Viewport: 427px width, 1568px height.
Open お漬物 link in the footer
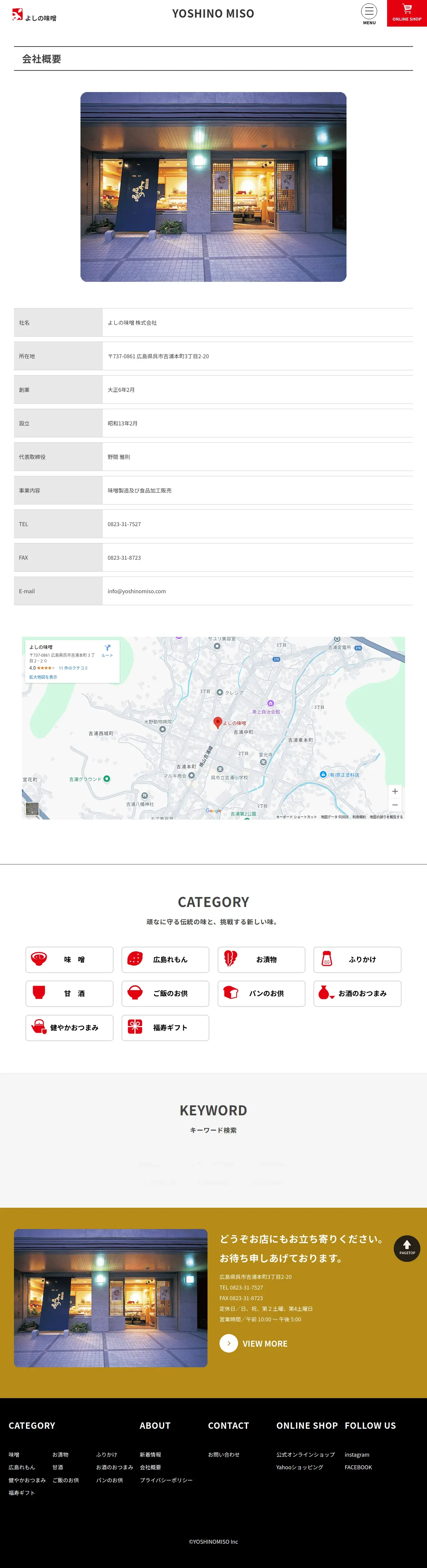60,1454
